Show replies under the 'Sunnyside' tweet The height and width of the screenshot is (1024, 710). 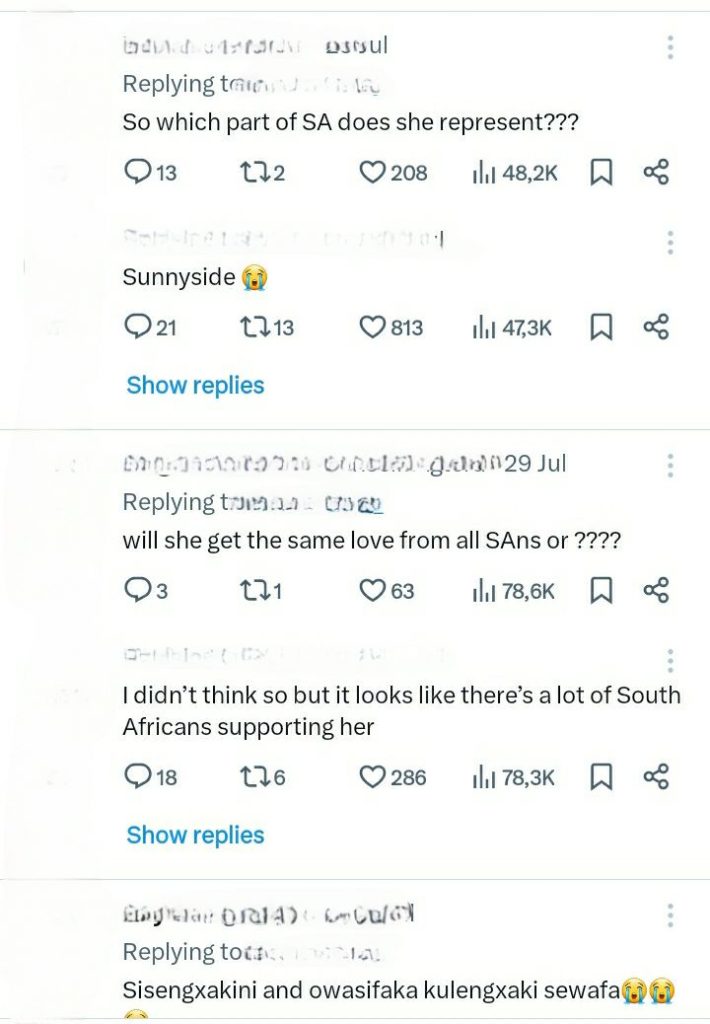pyautogui.click(x=195, y=385)
